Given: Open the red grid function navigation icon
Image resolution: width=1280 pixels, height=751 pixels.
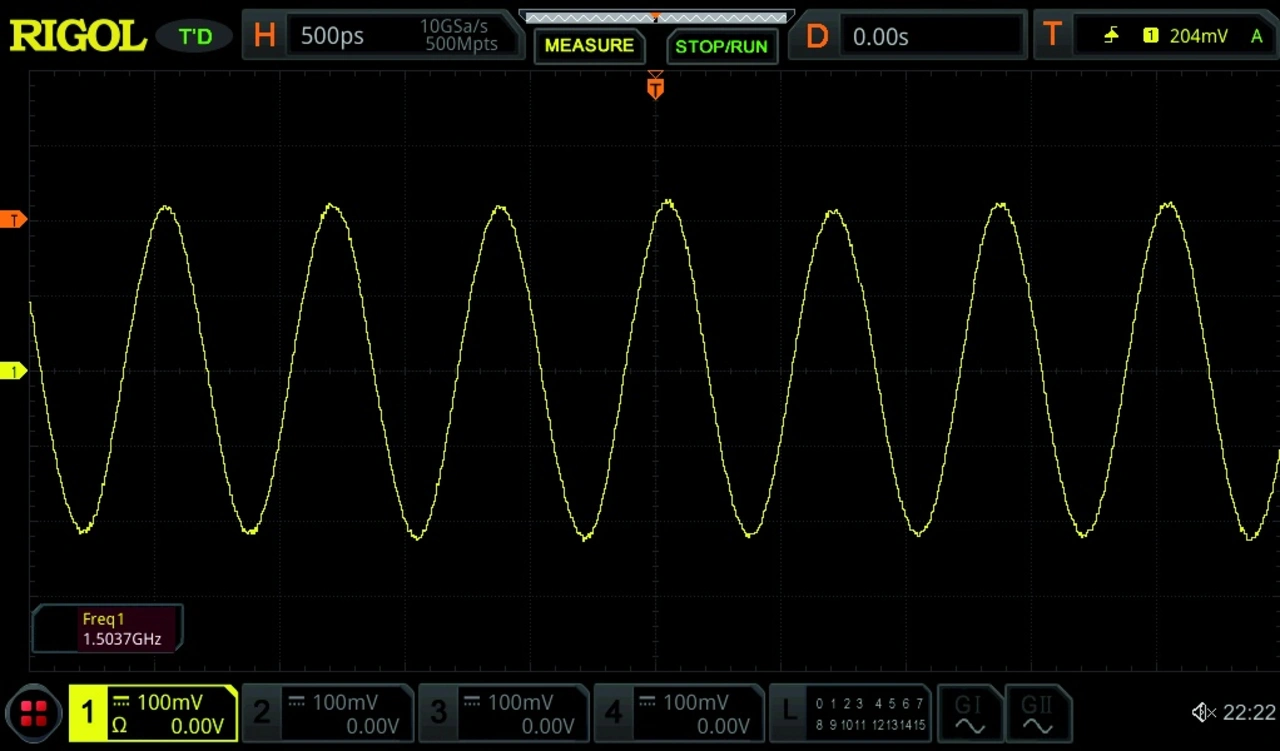Looking at the screenshot, I should click(x=33, y=714).
